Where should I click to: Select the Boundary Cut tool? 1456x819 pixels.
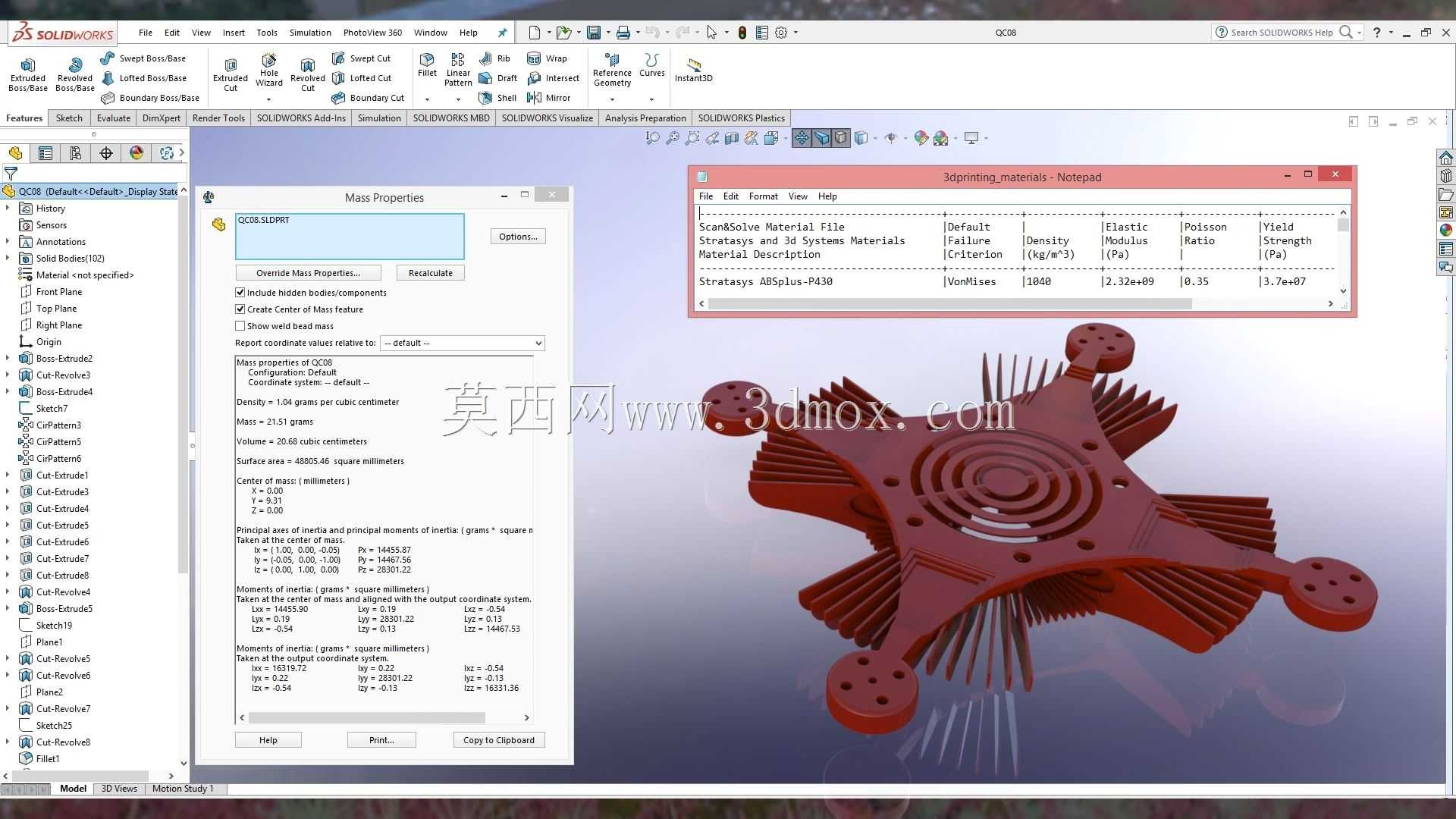pyautogui.click(x=369, y=98)
